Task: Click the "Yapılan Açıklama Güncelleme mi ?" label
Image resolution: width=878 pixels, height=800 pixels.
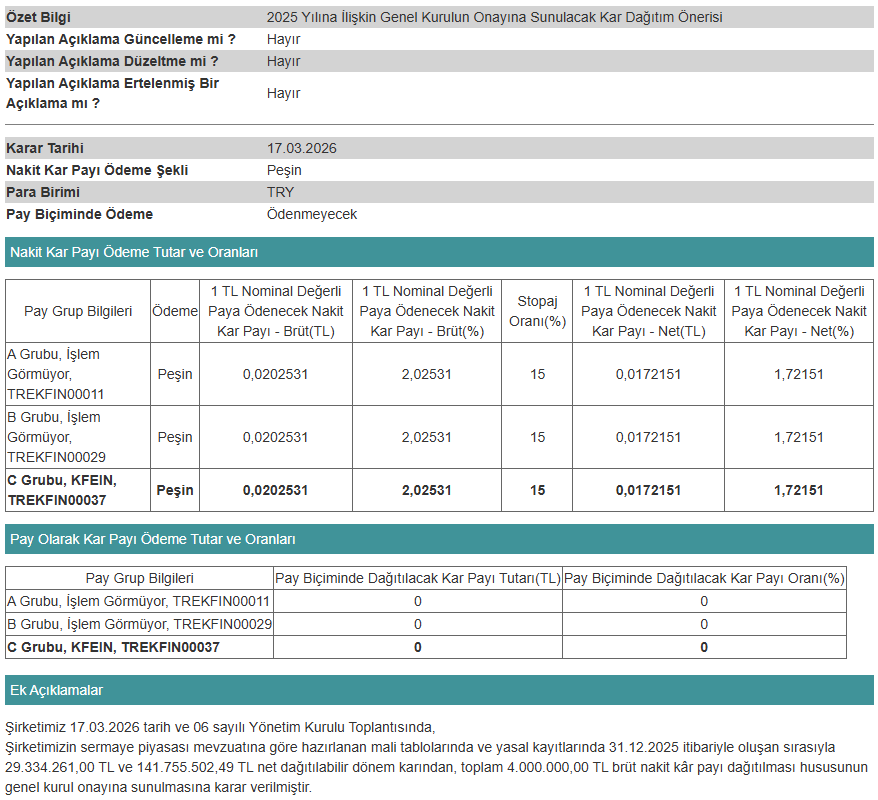Action: (x=121, y=39)
